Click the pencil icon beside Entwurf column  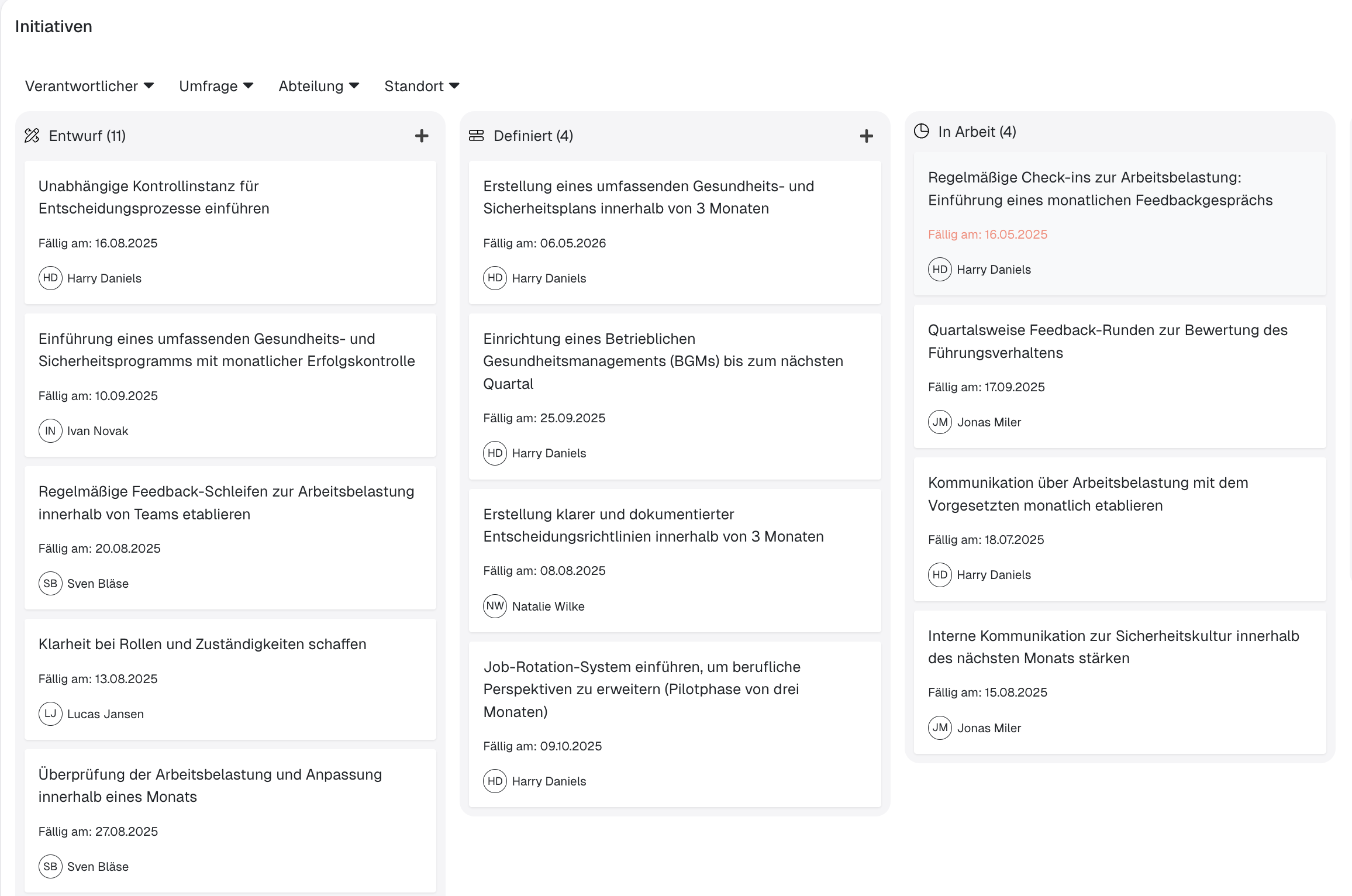tap(32, 135)
